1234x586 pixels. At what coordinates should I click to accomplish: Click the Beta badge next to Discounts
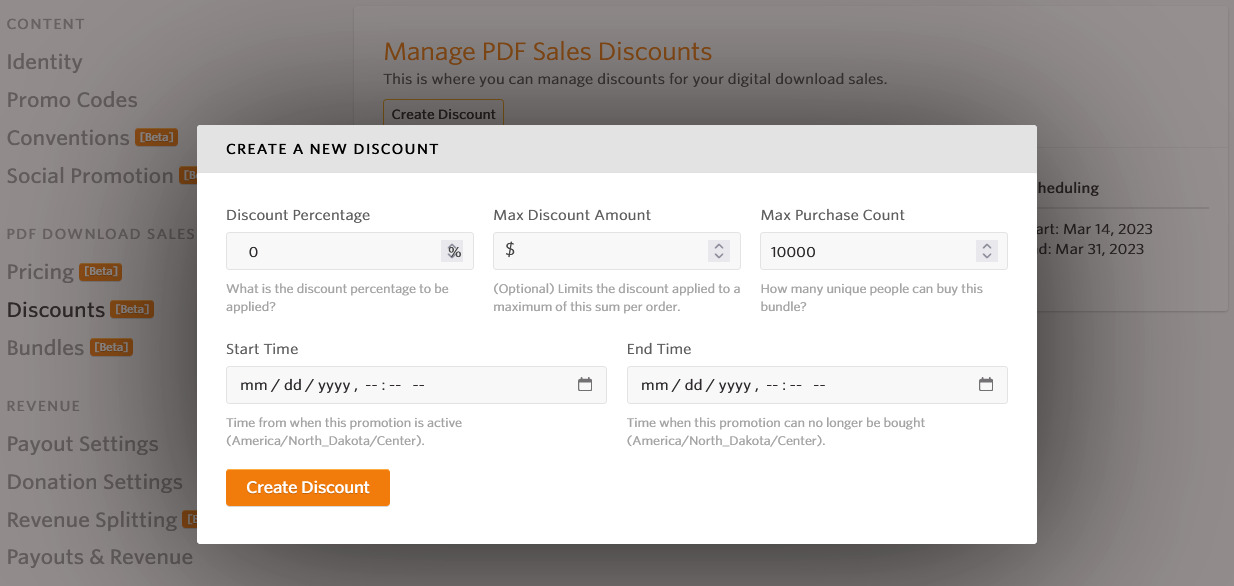click(132, 310)
